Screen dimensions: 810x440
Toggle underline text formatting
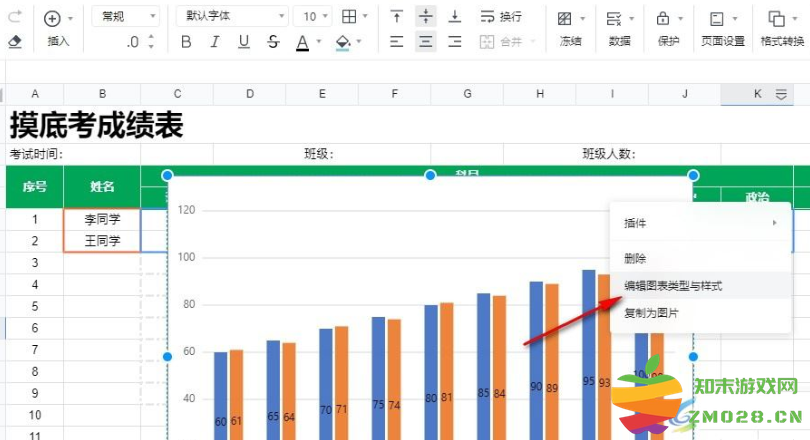tap(244, 42)
